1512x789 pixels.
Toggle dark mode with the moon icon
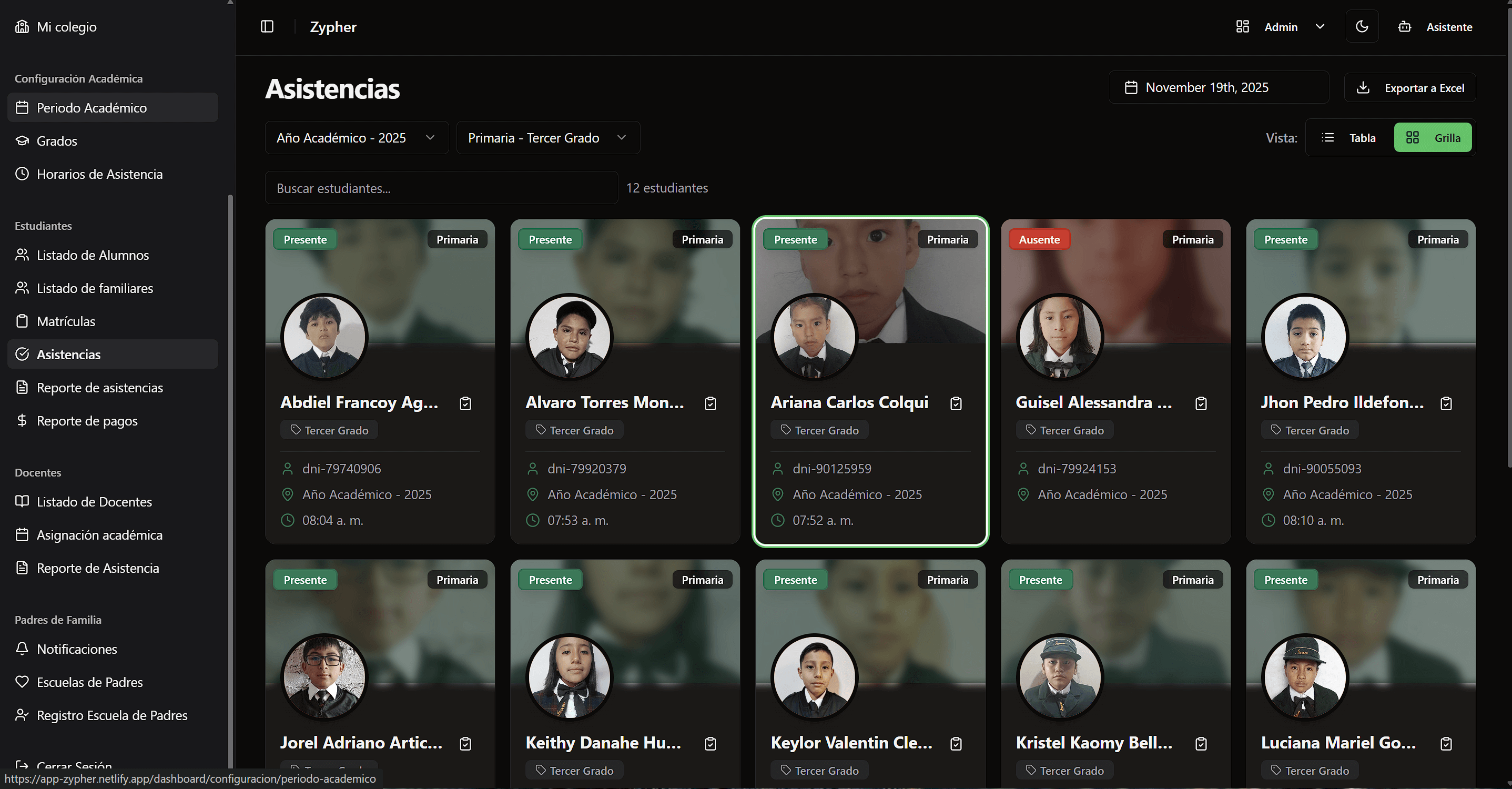coord(1362,26)
